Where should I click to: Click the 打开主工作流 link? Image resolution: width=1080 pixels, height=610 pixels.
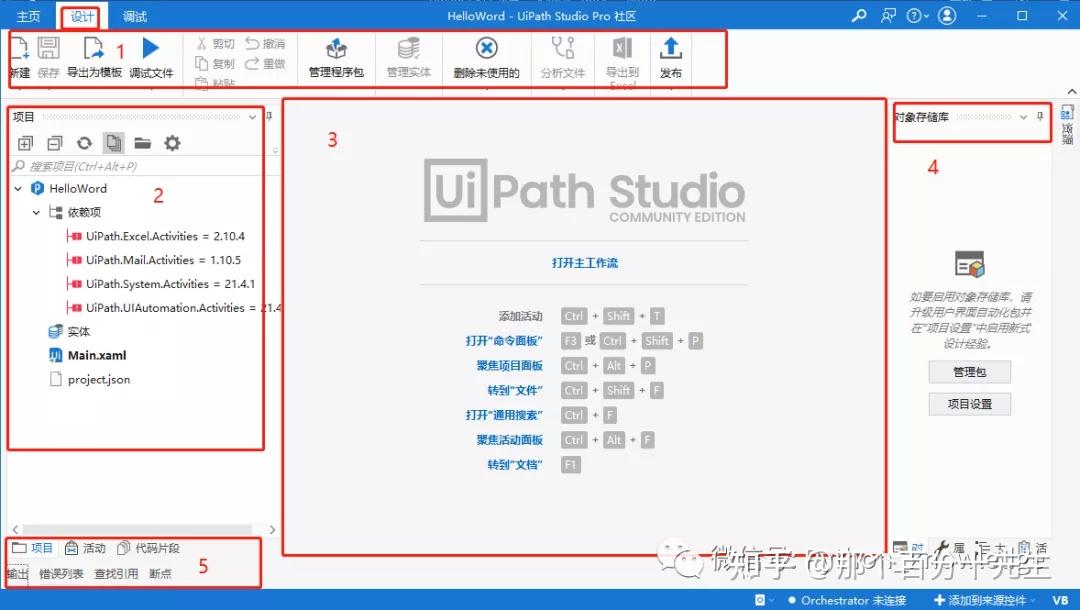tap(583, 262)
